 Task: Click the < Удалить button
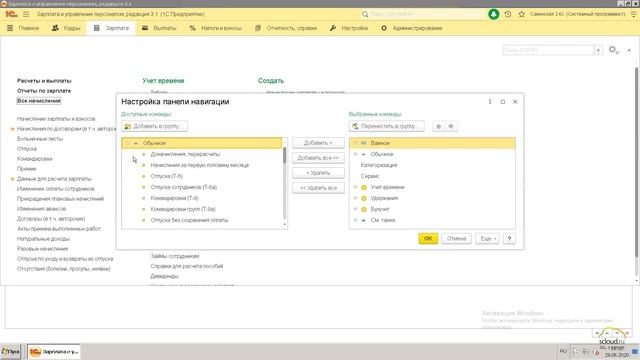318,173
